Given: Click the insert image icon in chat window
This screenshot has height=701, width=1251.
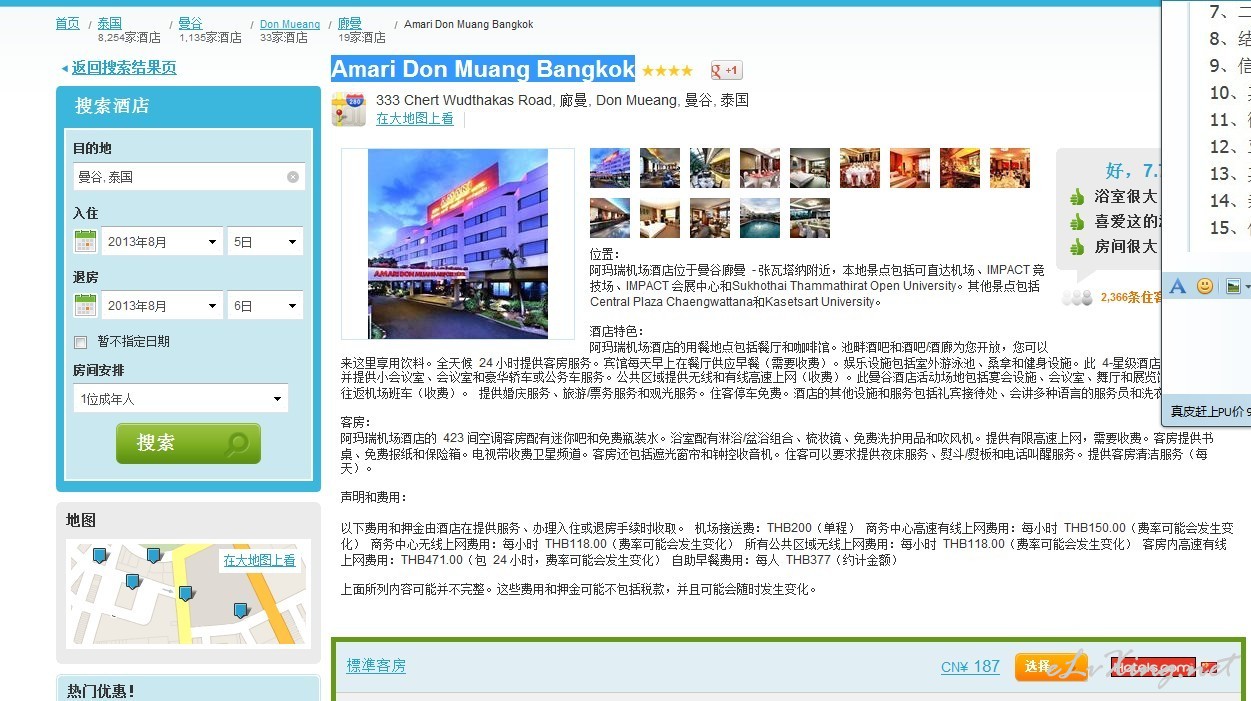Looking at the screenshot, I should [x=1233, y=287].
